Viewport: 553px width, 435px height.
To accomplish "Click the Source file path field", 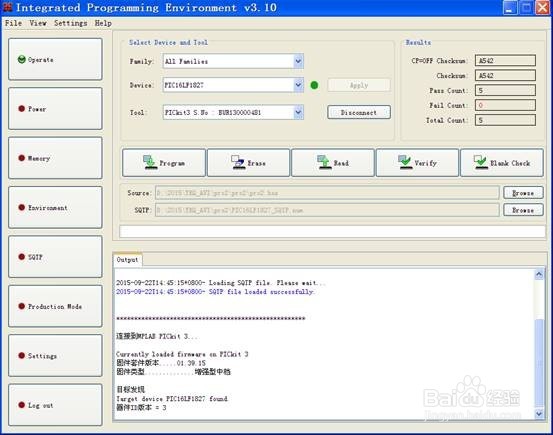I will click(x=327, y=193).
